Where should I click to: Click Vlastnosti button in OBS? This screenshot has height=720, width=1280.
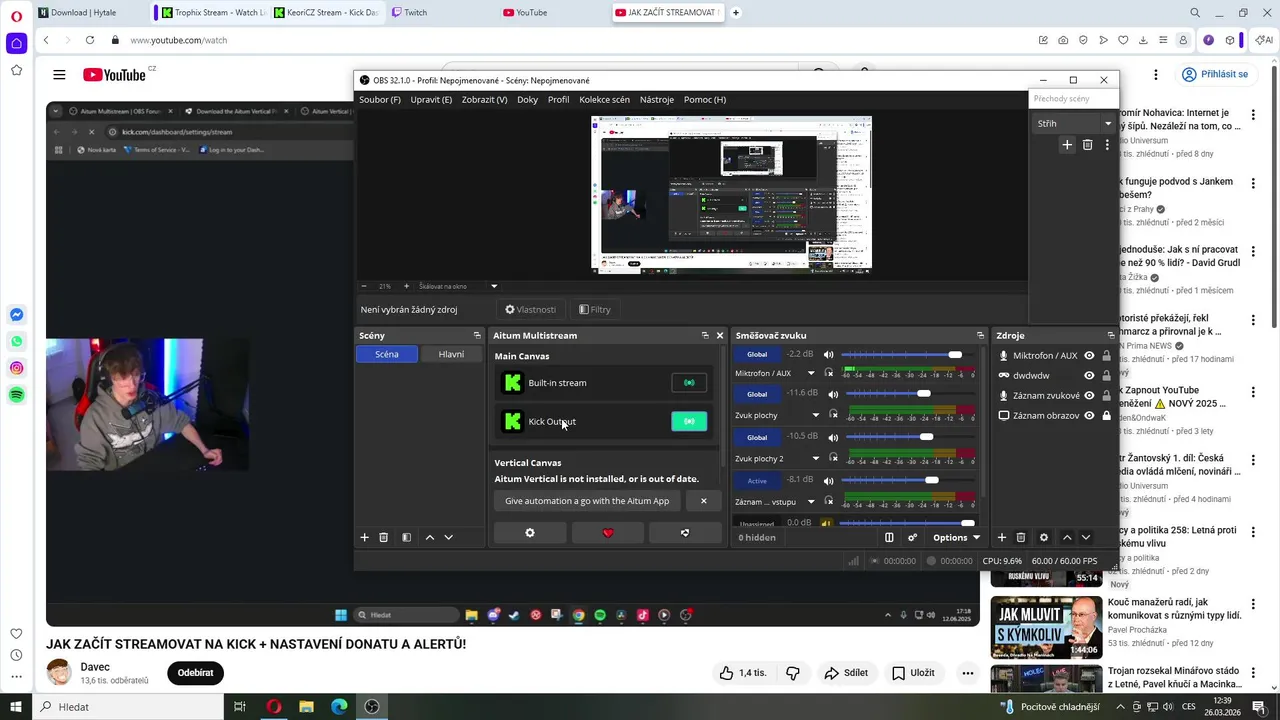coord(530,310)
